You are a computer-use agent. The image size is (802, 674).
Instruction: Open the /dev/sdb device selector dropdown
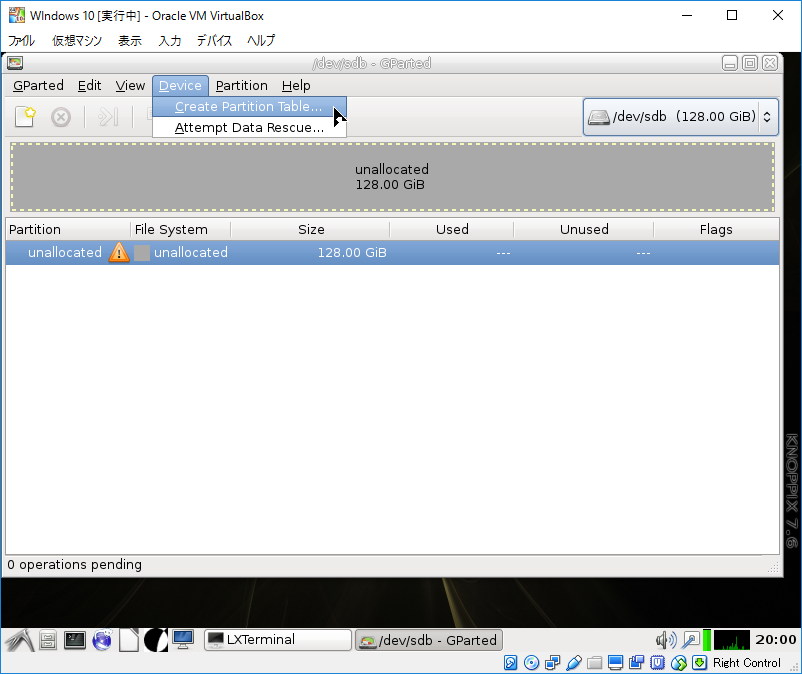[x=680, y=117]
